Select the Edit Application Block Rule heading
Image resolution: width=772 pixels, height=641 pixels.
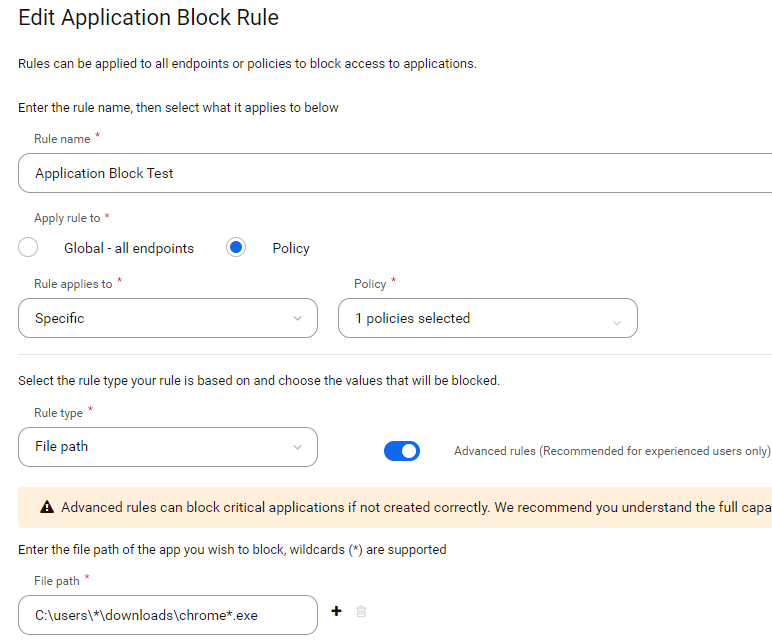(x=149, y=18)
